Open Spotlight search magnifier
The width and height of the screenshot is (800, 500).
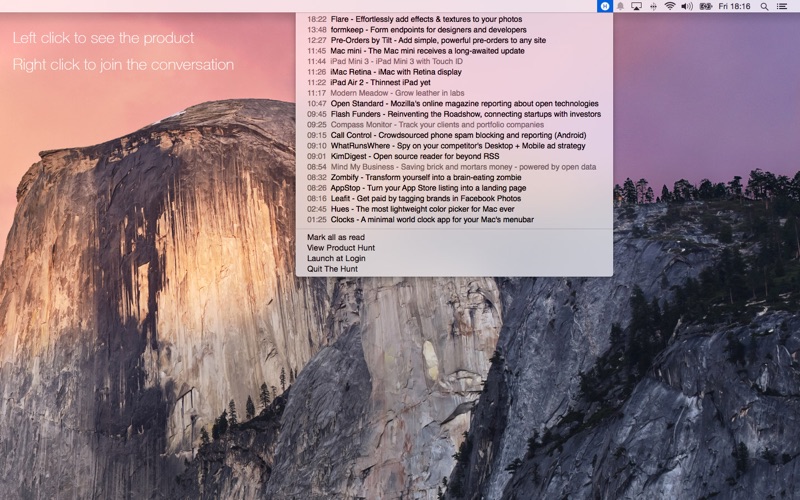(764, 6)
